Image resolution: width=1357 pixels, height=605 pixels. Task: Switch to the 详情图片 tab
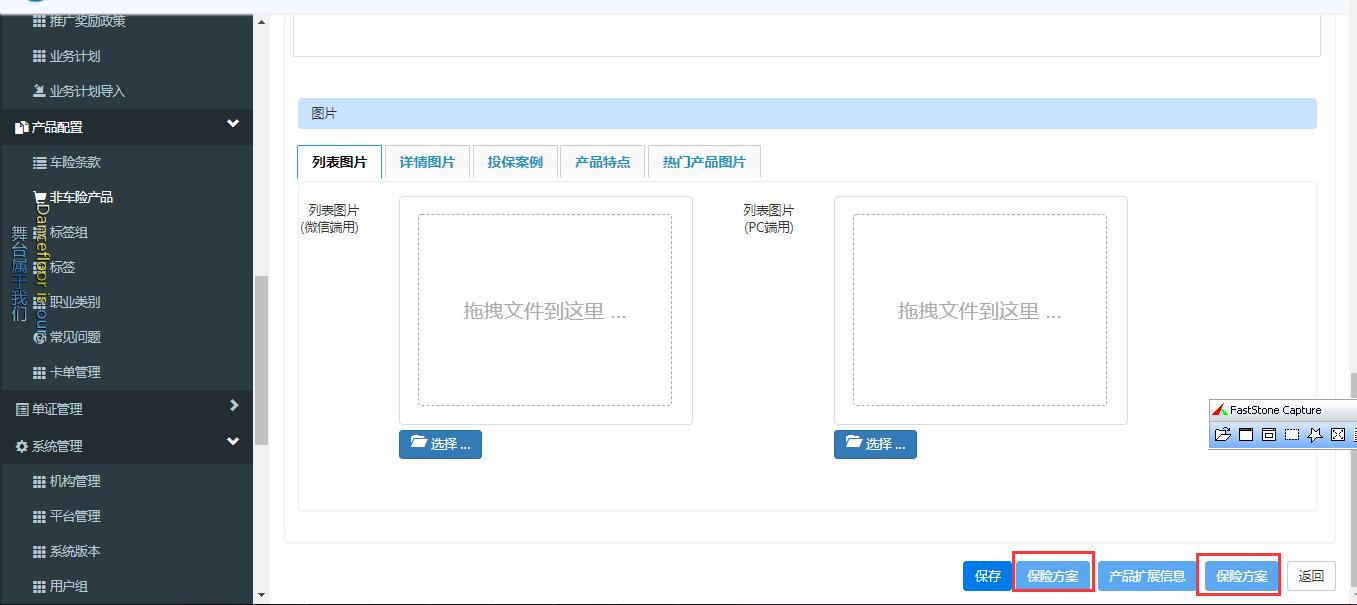pos(427,162)
